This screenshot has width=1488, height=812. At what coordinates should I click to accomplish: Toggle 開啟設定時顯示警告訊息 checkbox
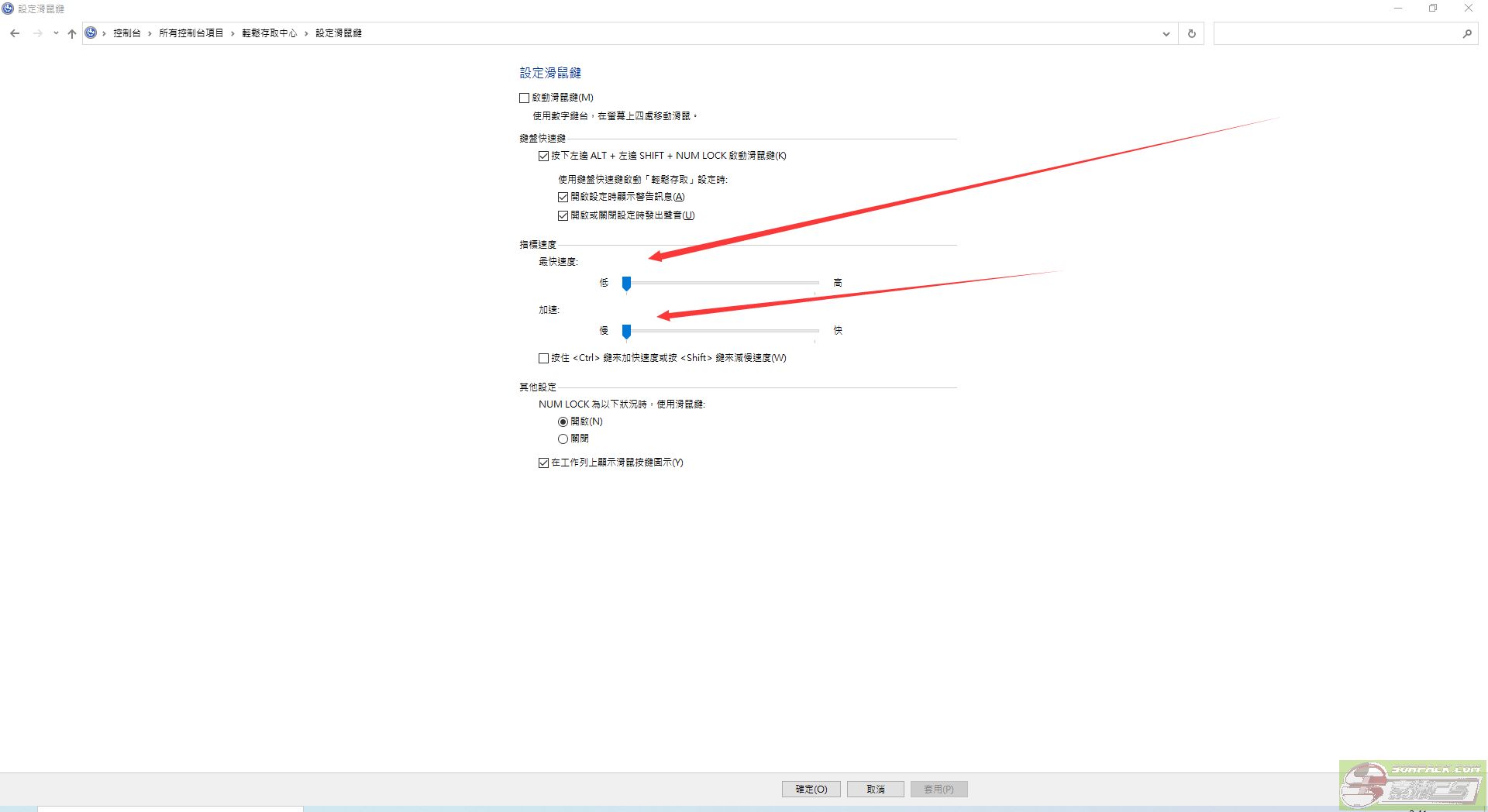563,197
